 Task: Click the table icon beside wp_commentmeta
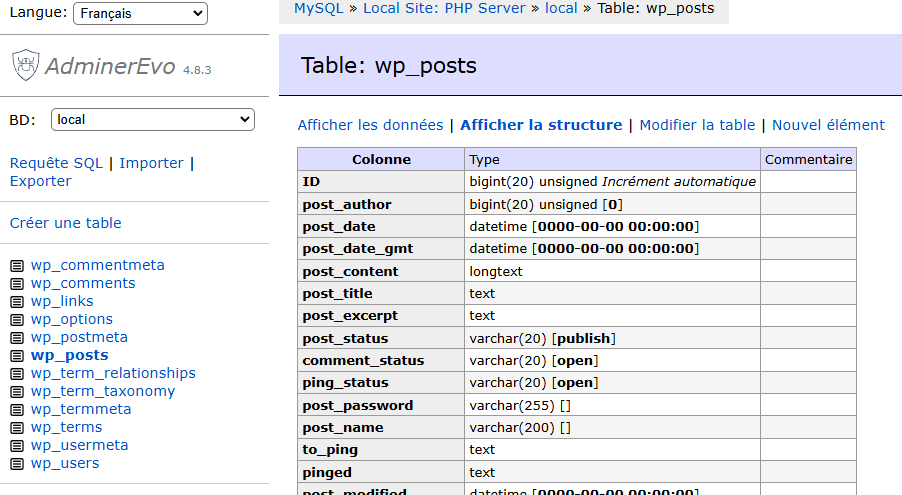(x=17, y=266)
